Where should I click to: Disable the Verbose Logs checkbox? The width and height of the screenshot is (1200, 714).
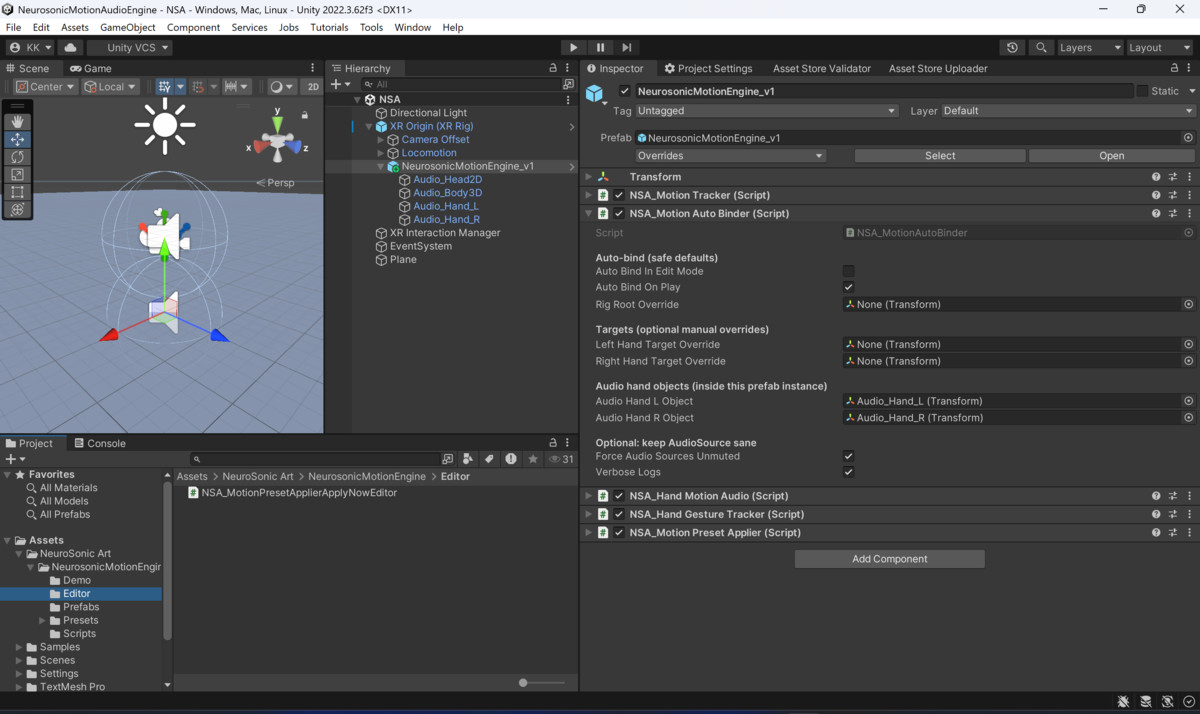pos(848,471)
